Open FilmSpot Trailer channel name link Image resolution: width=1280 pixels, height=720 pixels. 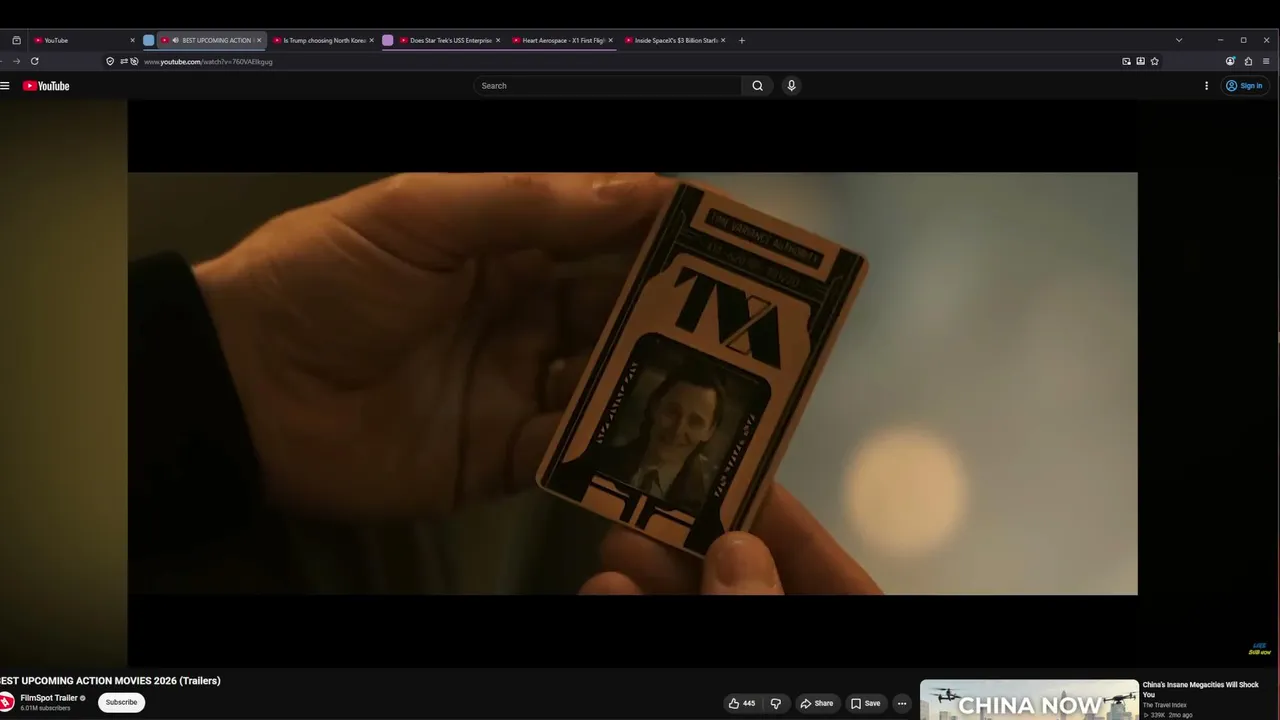tap(49, 698)
